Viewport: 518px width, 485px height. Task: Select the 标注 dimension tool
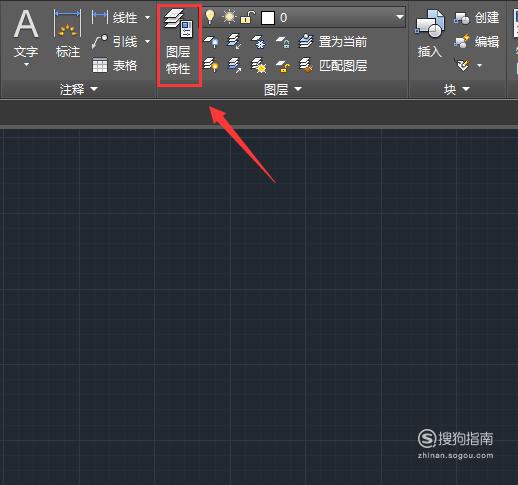point(68,33)
